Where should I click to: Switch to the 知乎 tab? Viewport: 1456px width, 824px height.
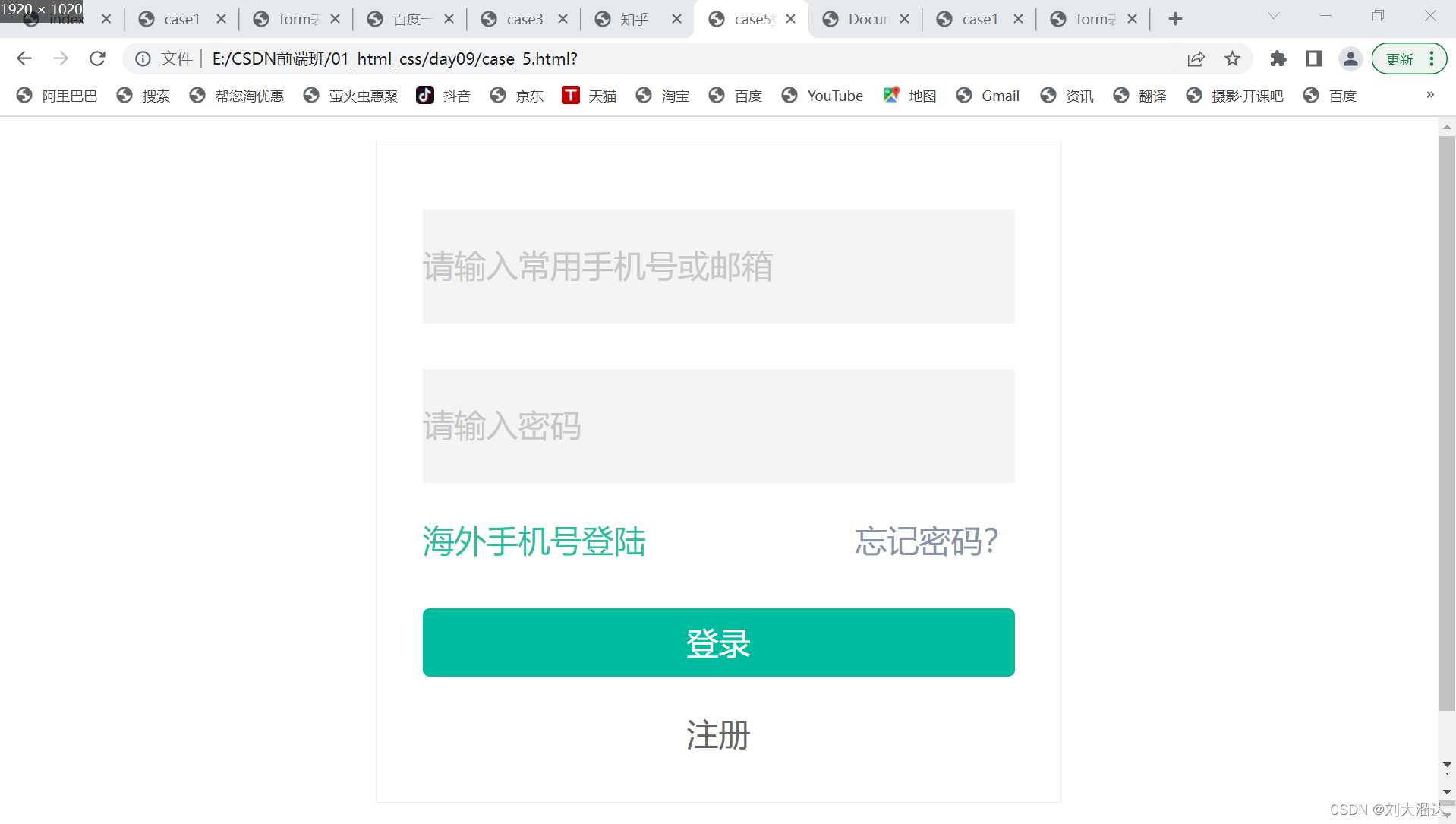pos(627,19)
